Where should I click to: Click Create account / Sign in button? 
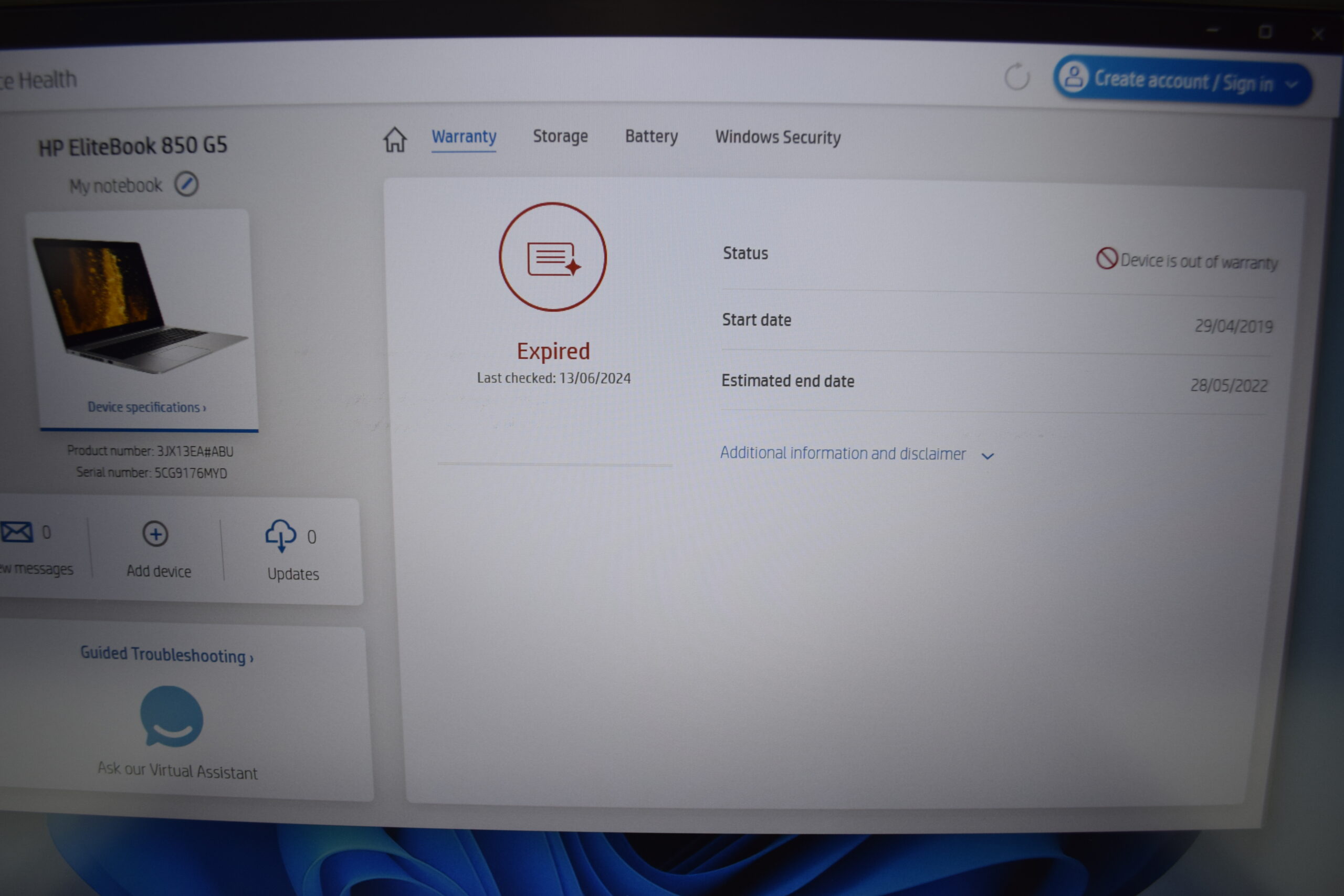(1182, 81)
